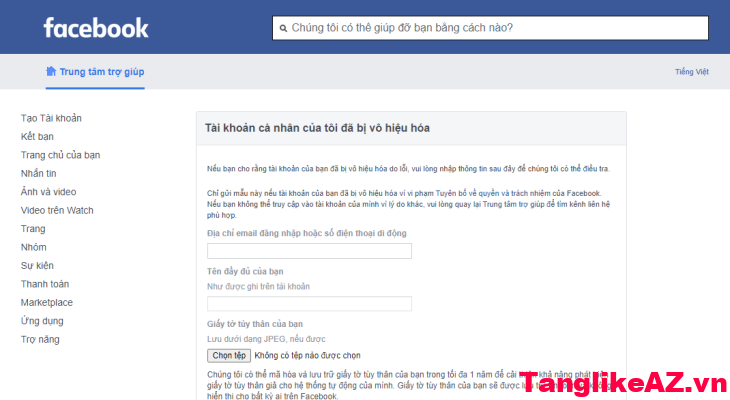This screenshot has width=730, height=400.
Task: Open Video trên Watch topic
Action: (x=57, y=210)
